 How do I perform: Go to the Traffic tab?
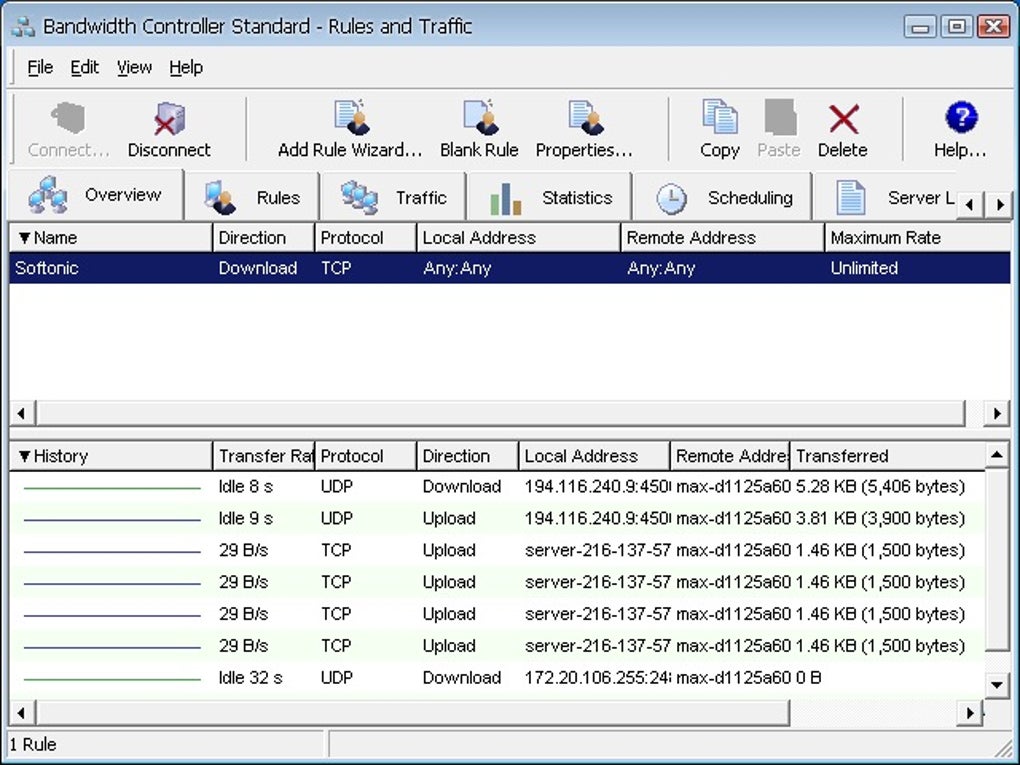pyautogui.click(x=394, y=197)
